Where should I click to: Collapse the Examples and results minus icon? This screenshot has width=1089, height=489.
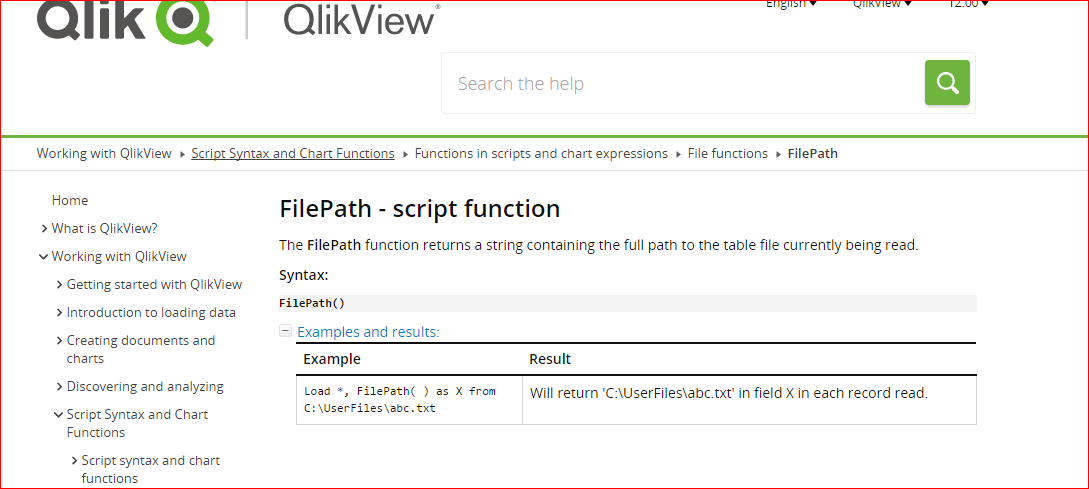[285, 331]
